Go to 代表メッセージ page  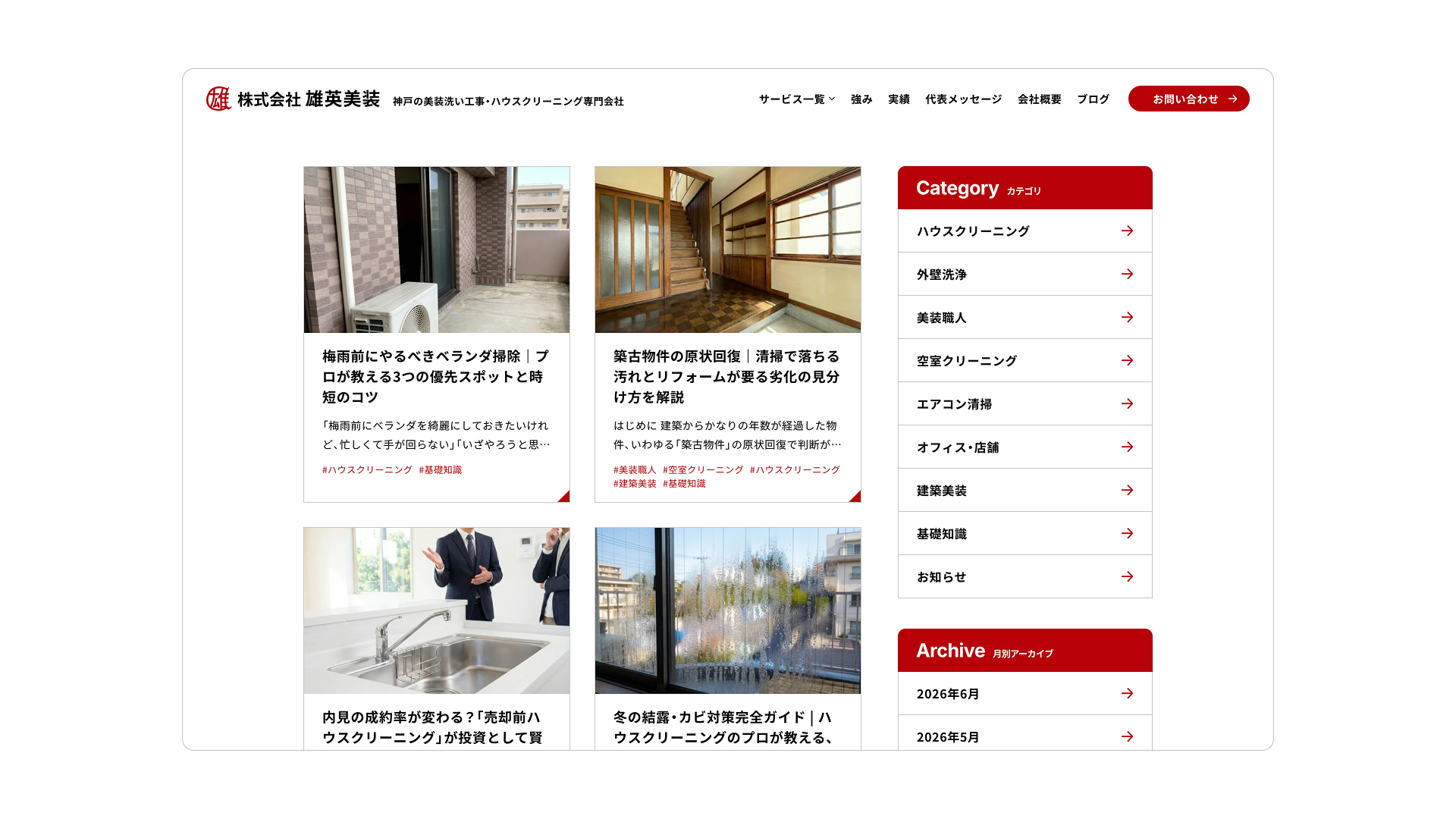pos(963,99)
